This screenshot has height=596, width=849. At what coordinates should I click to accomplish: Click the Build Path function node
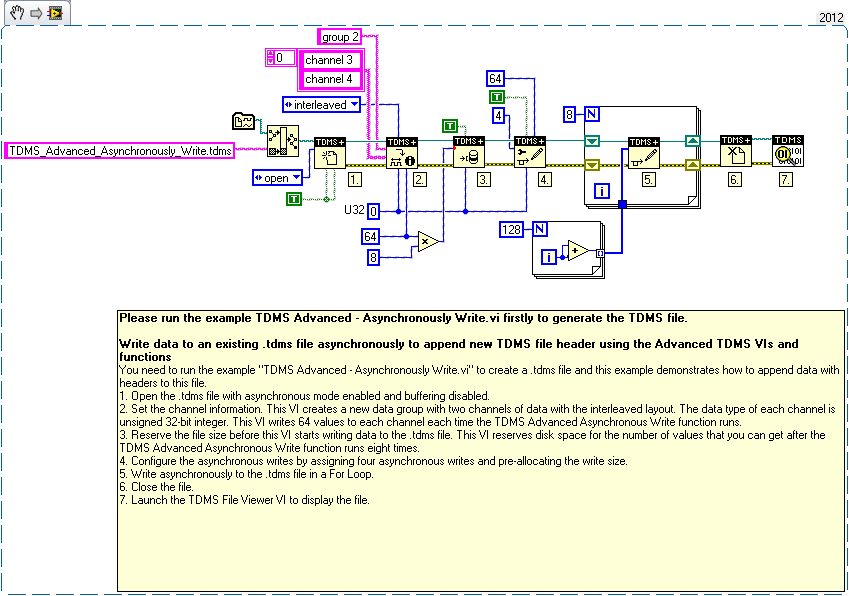282,141
